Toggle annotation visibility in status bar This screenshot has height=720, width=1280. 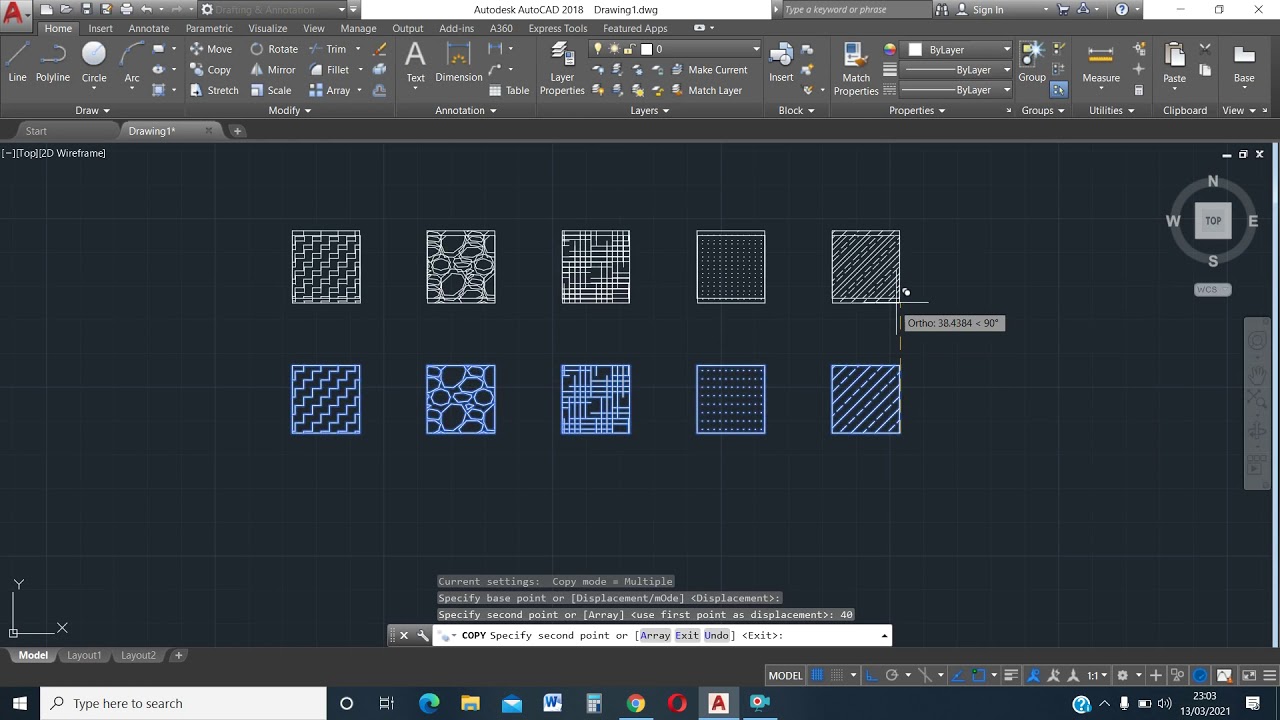(1034, 675)
